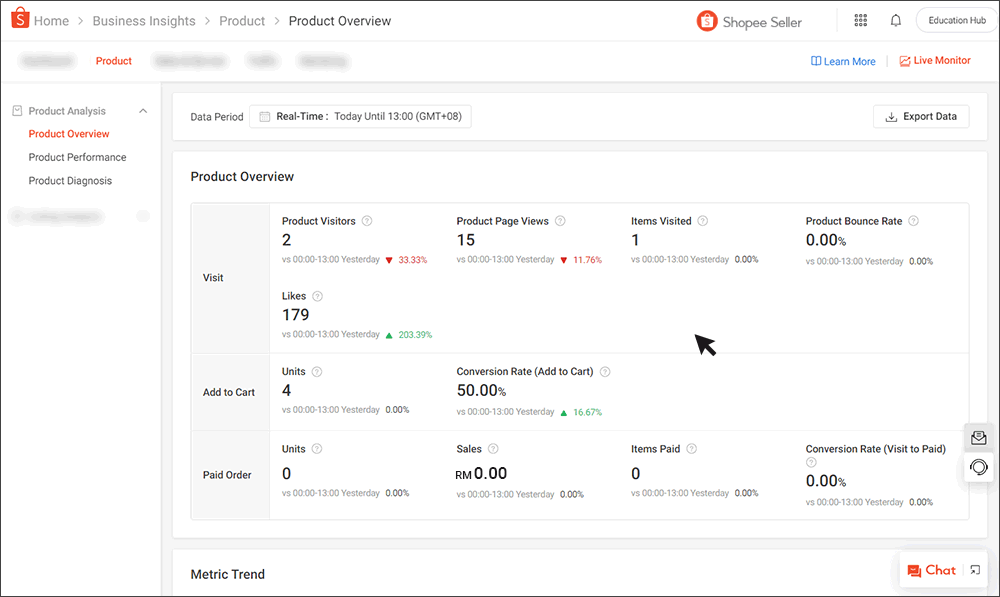Open the Learn More link
Image resolution: width=1000 pixels, height=597 pixels.
pyautogui.click(x=843, y=60)
